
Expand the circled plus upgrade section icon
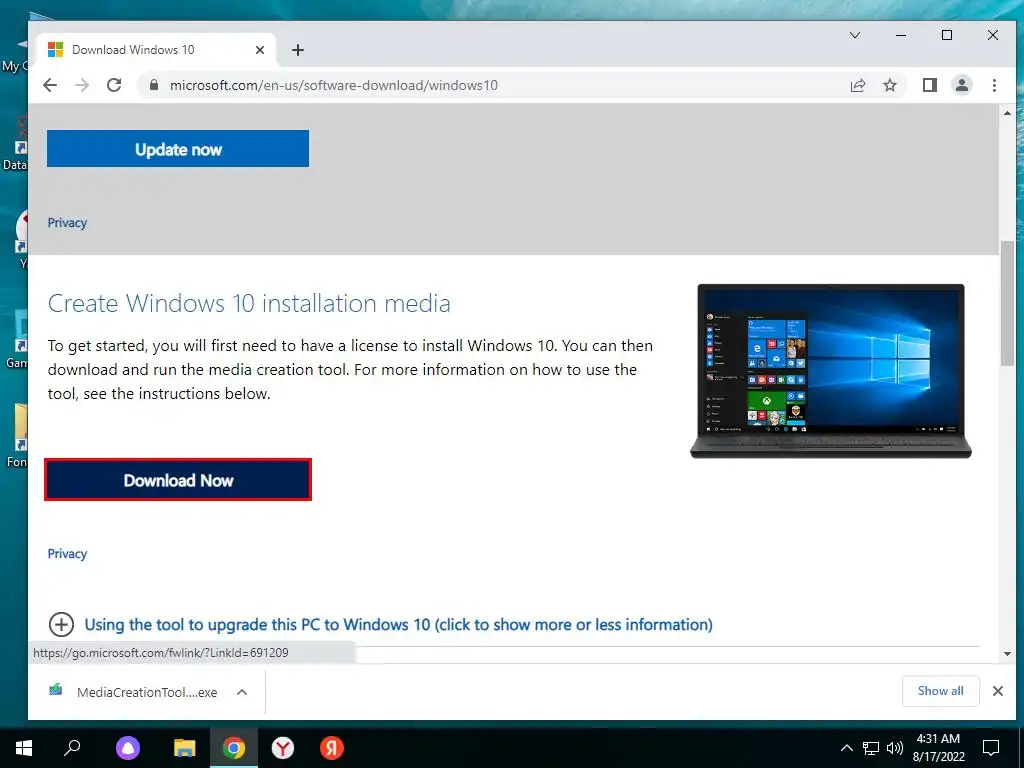coord(61,624)
